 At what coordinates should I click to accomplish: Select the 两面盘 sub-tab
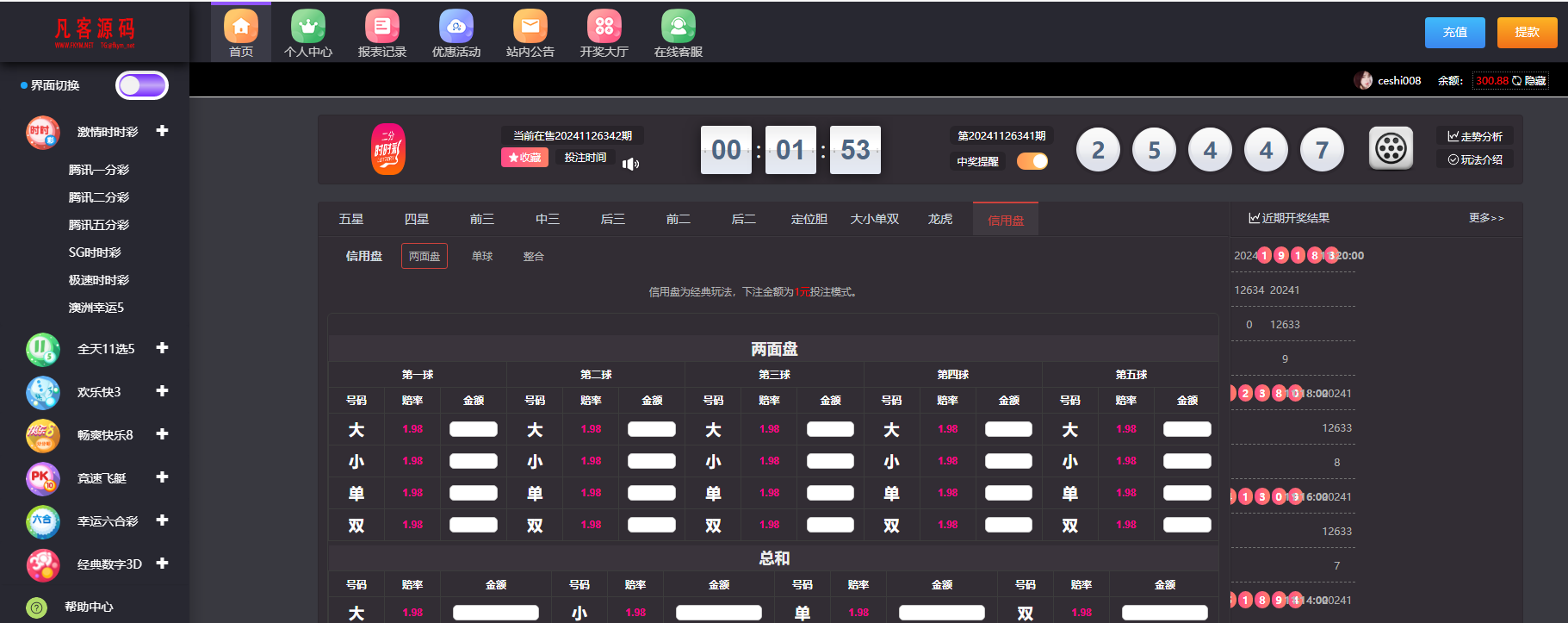(425, 256)
